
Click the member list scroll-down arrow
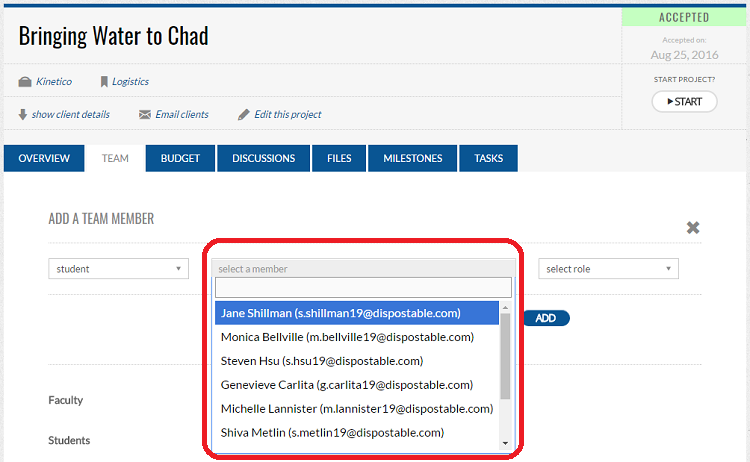pyautogui.click(x=505, y=443)
